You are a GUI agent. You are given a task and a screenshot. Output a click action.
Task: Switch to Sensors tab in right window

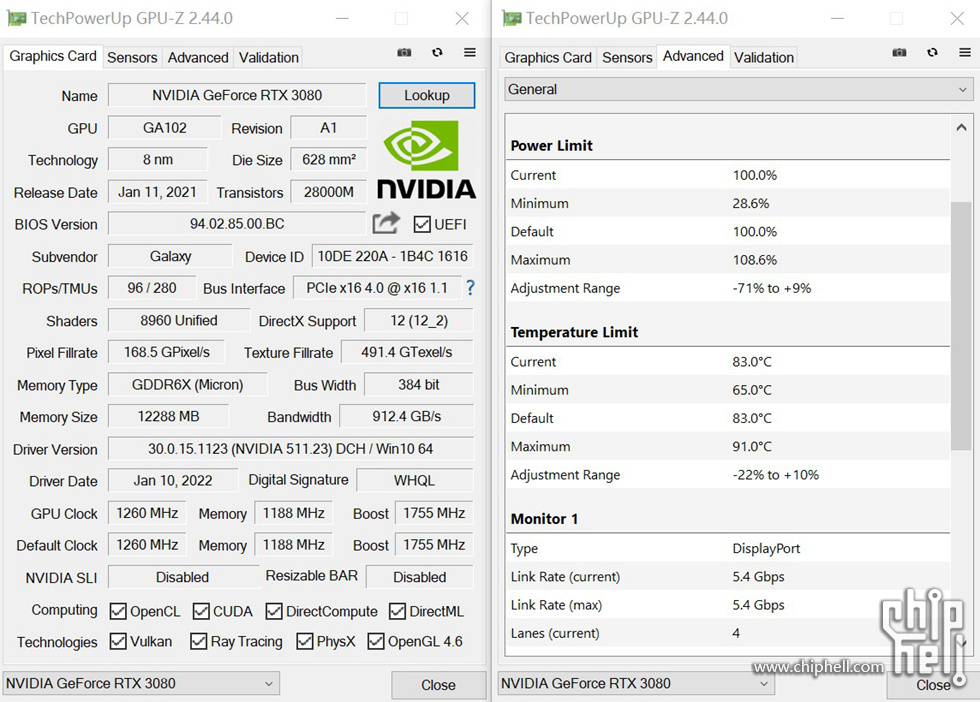tap(627, 58)
